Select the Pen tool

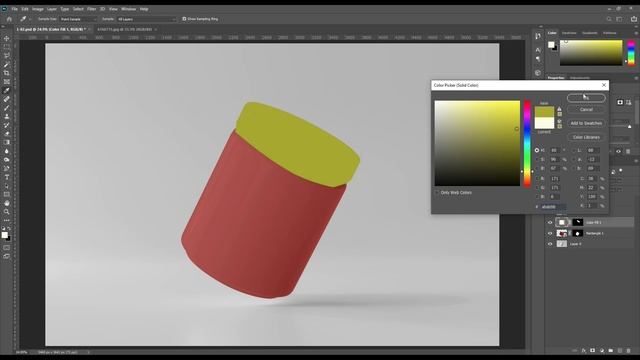coord(7,168)
